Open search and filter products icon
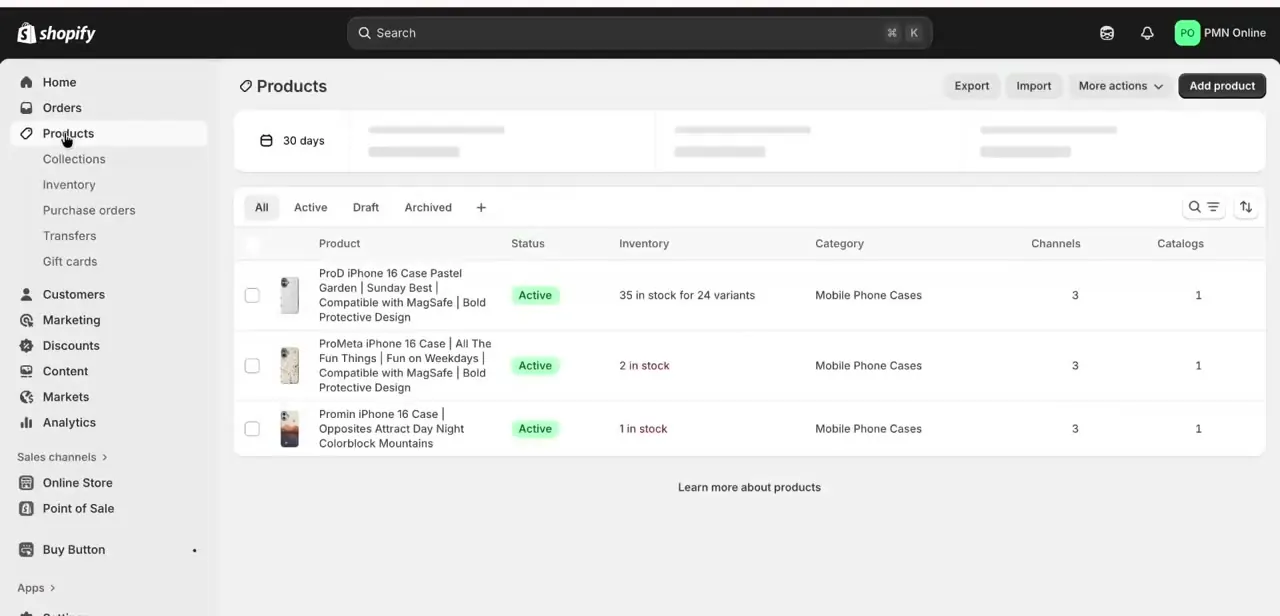 point(1203,207)
